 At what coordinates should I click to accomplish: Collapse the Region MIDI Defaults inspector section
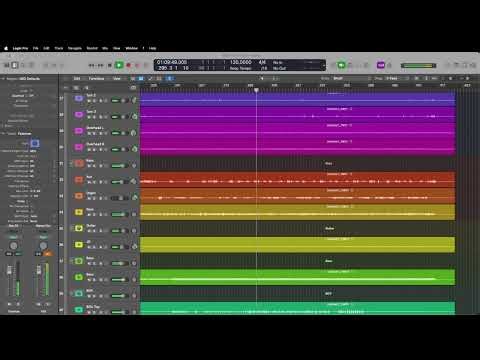point(4,79)
